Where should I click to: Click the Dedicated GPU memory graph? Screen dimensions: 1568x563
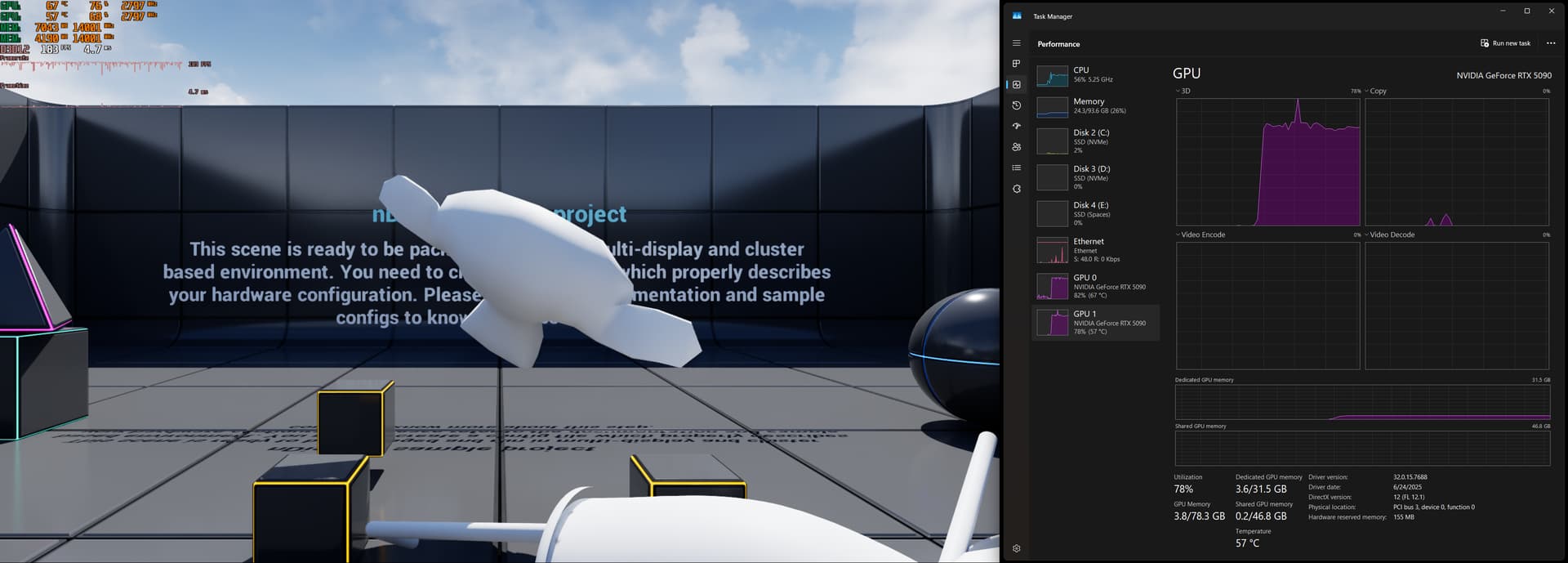click(x=1362, y=403)
